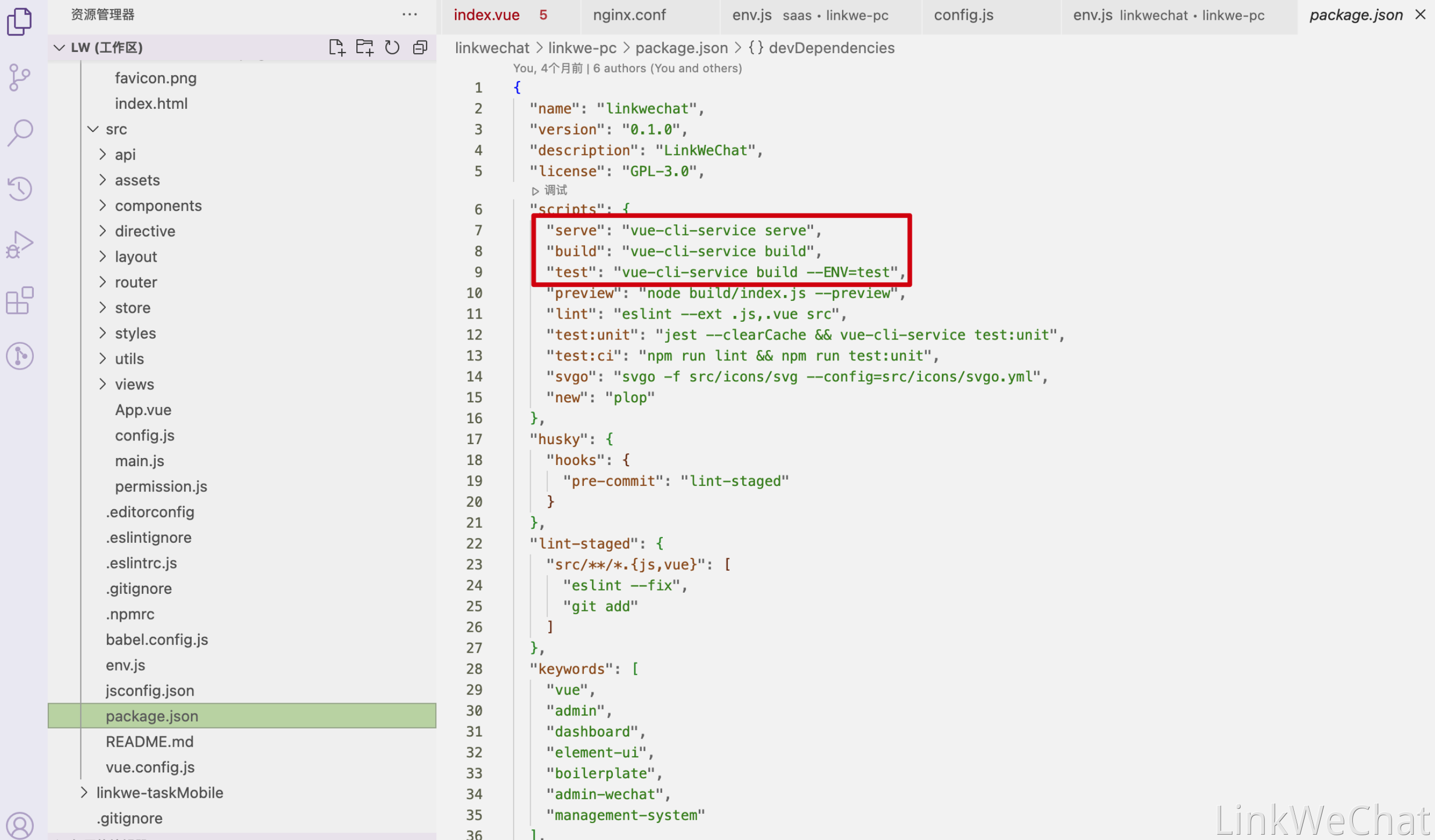This screenshot has width=1435, height=840.
Task: Expand the components folder
Action: click(158, 205)
